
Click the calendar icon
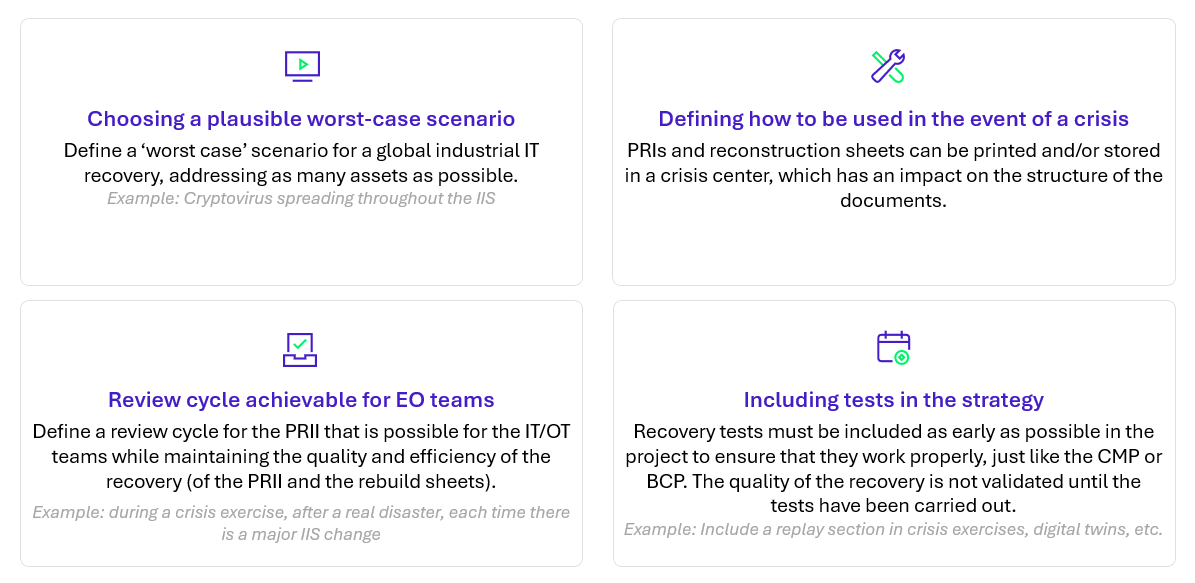click(x=894, y=348)
